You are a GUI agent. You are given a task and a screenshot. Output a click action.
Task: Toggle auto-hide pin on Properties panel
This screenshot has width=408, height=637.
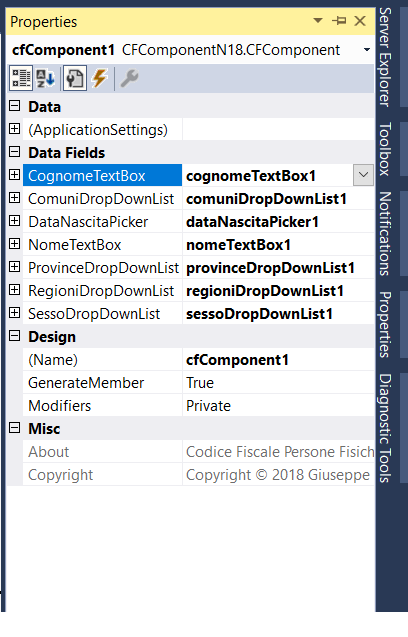(x=339, y=21)
